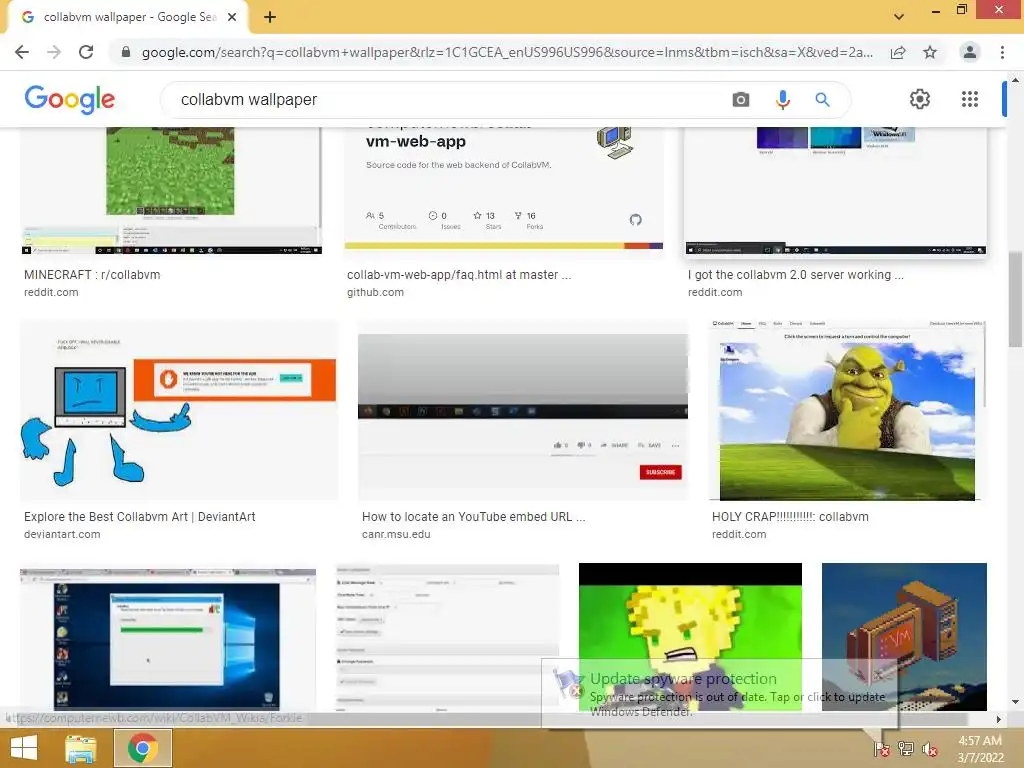Viewport: 1024px width, 768px height.
Task: Open a new browser tab
Action: [x=270, y=17]
